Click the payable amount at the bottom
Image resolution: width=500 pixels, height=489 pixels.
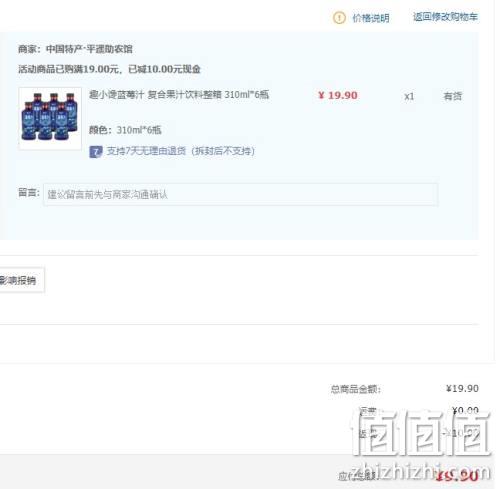tap(457, 476)
